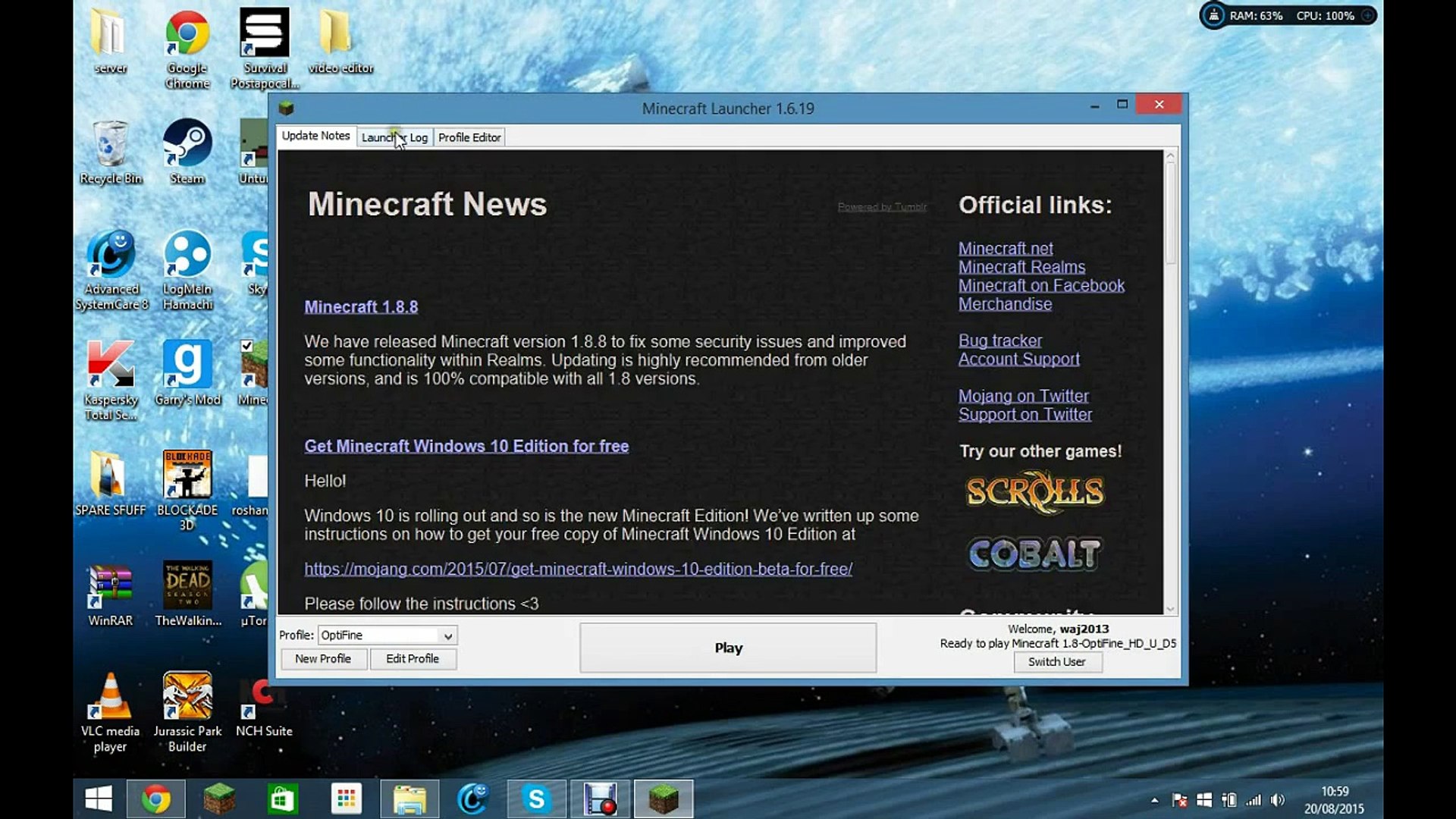
Task: Click the New Profile button
Action: coord(323,658)
